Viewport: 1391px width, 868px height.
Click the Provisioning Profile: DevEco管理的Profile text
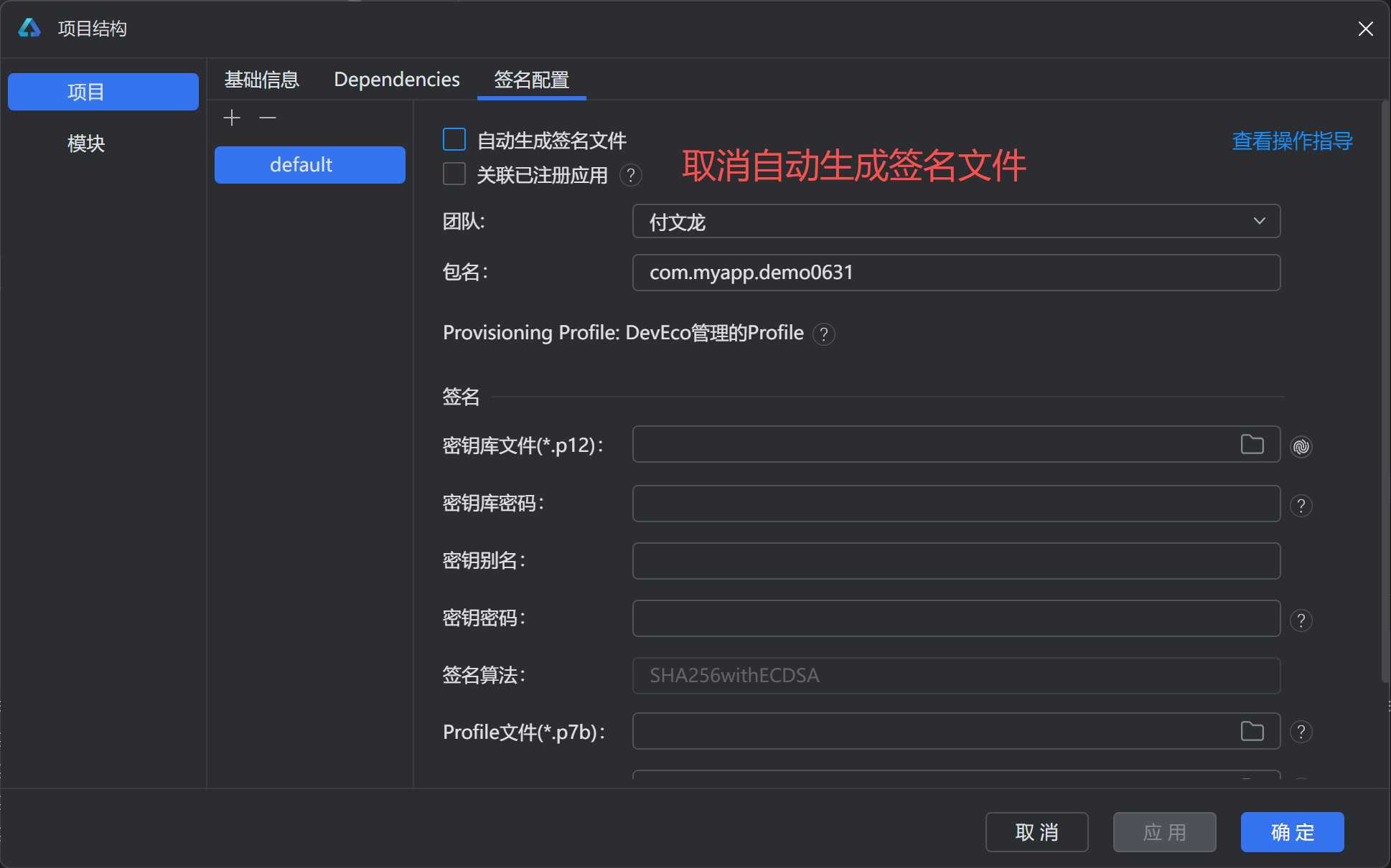[623, 333]
